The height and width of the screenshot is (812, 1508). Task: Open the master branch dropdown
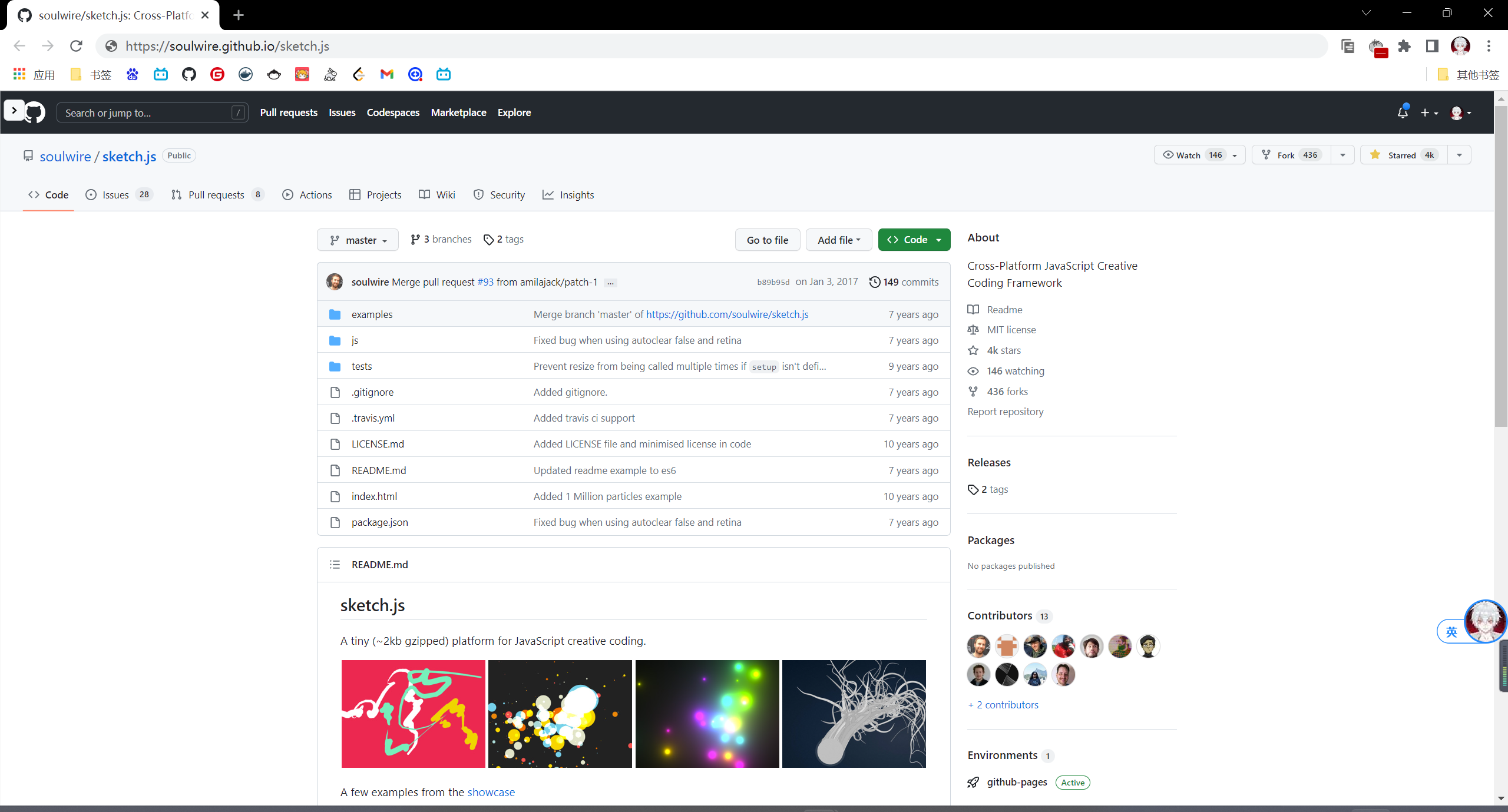[358, 240]
